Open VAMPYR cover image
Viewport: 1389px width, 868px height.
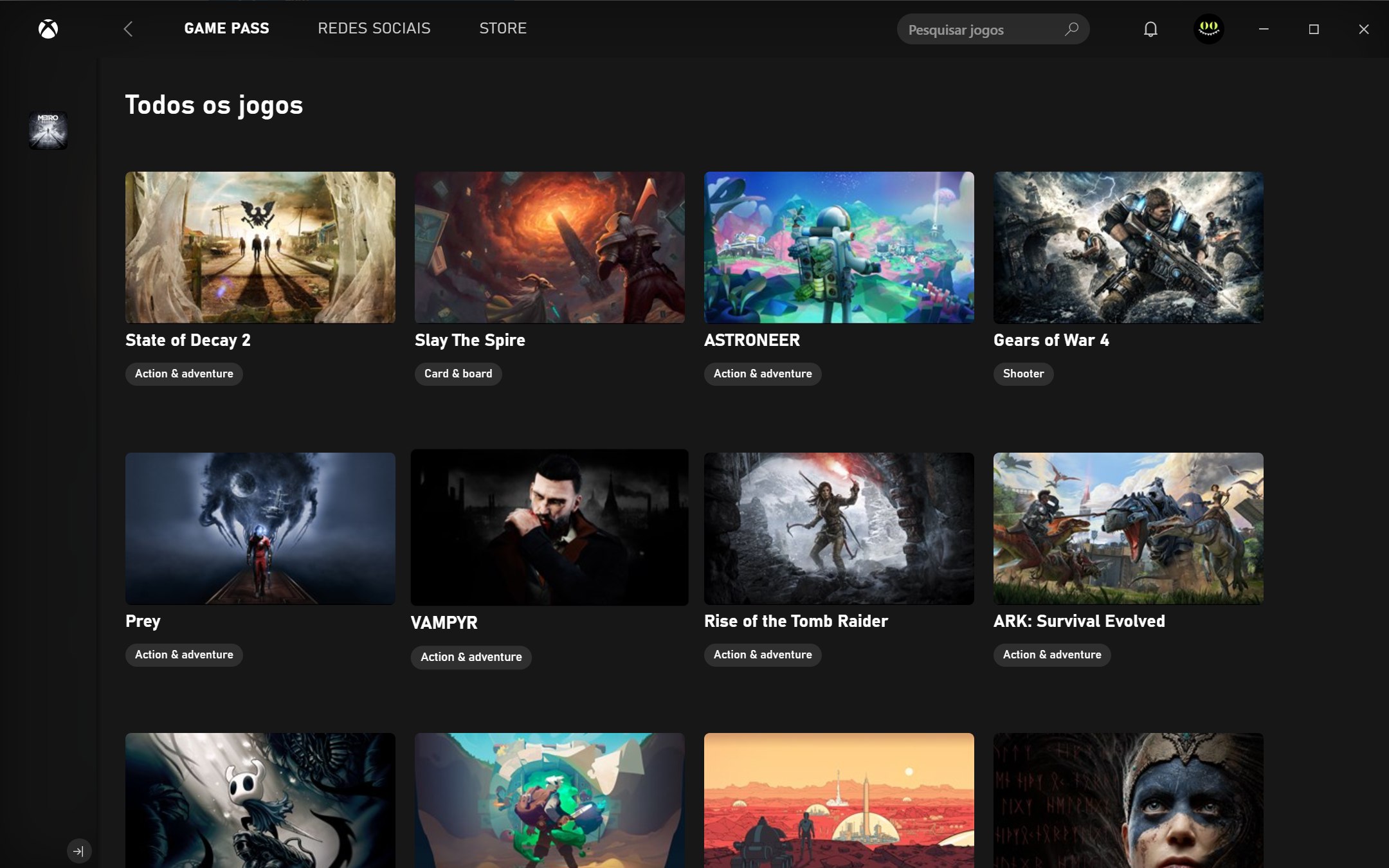(550, 527)
